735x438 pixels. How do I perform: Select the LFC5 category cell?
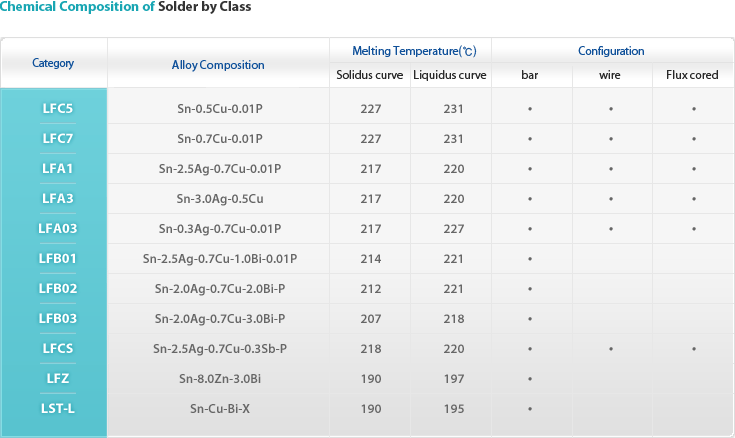click(x=58, y=108)
